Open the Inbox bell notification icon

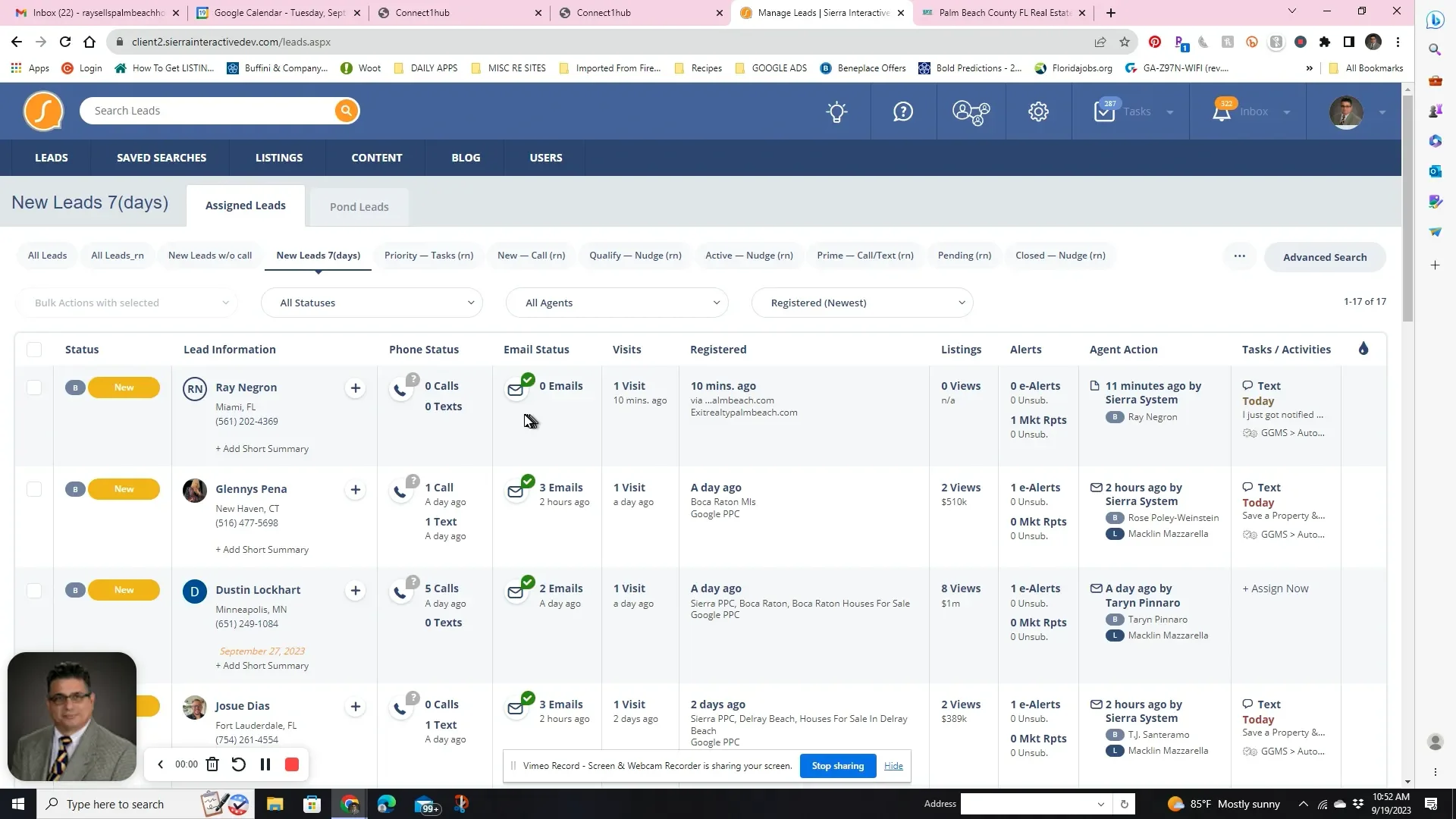(x=1222, y=112)
